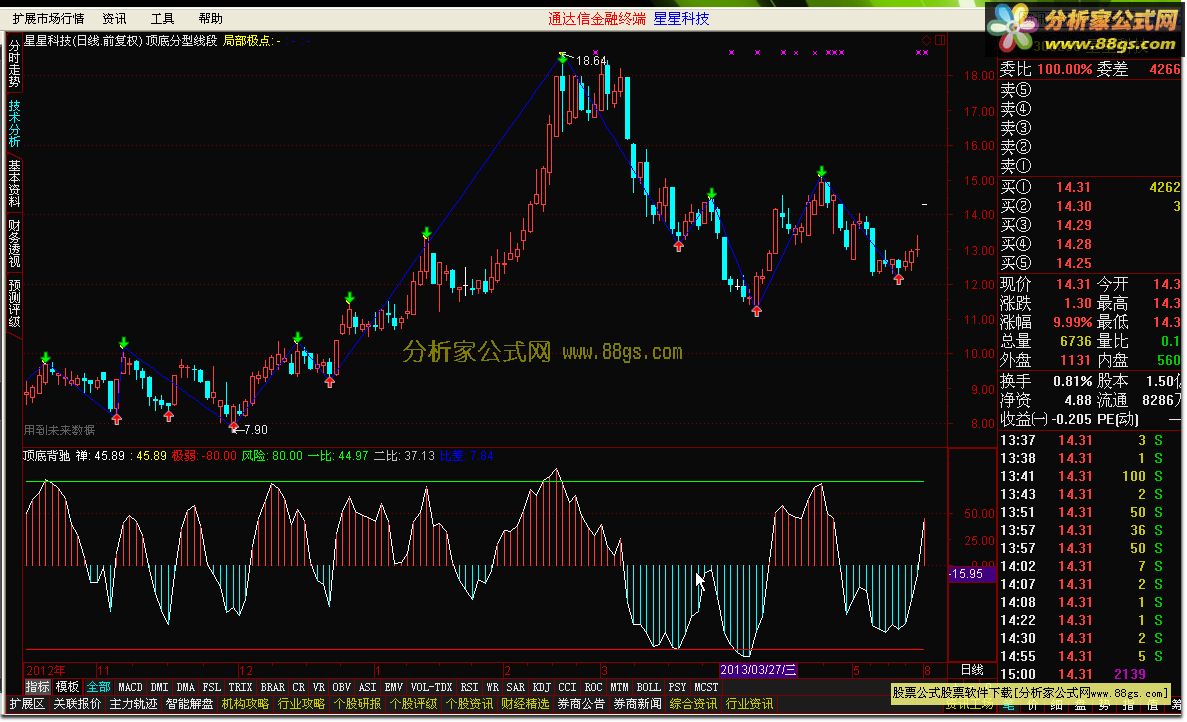This screenshot has width=1187, height=722.
Task: Switch indicator to ASI
Action: point(367,687)
